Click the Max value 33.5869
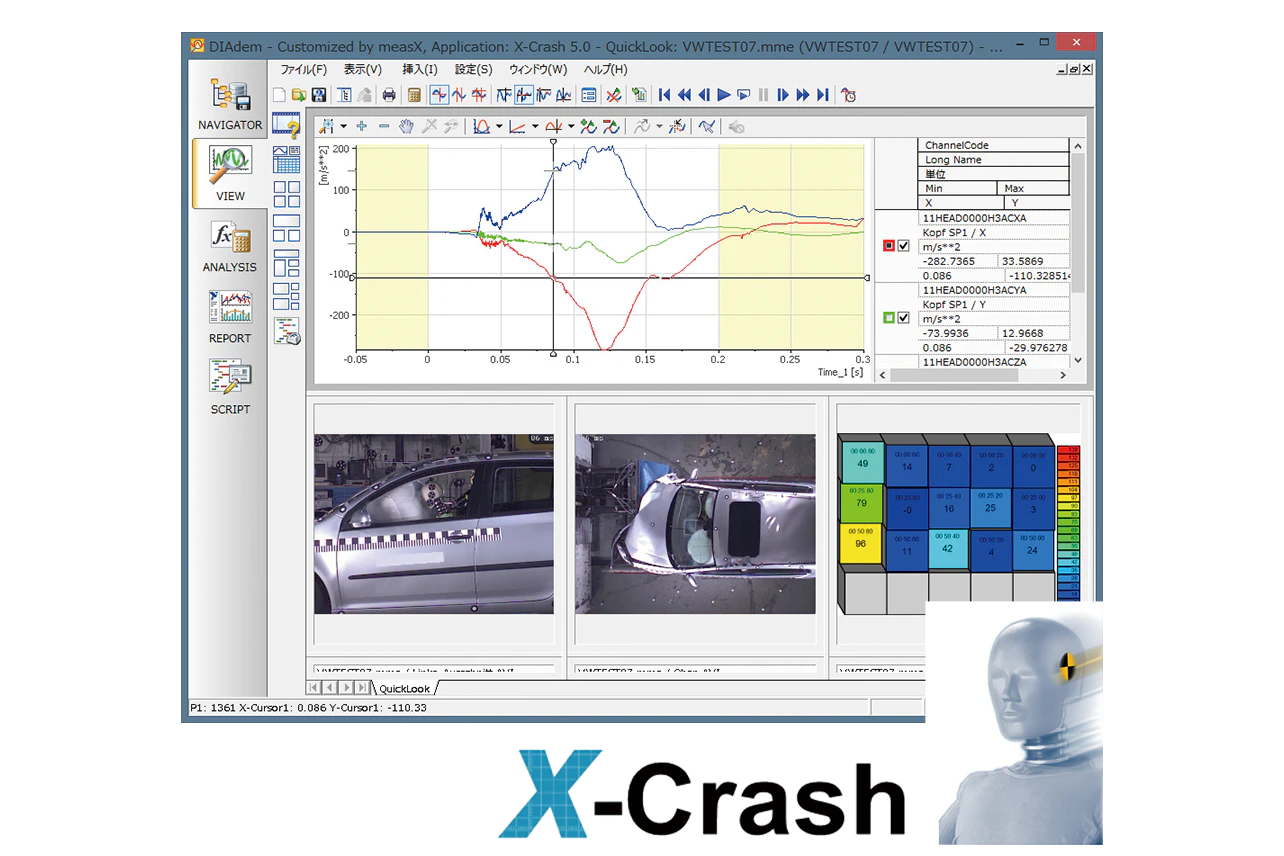Viewport: 1284px width, 856px height. [x=1034, y=260]
